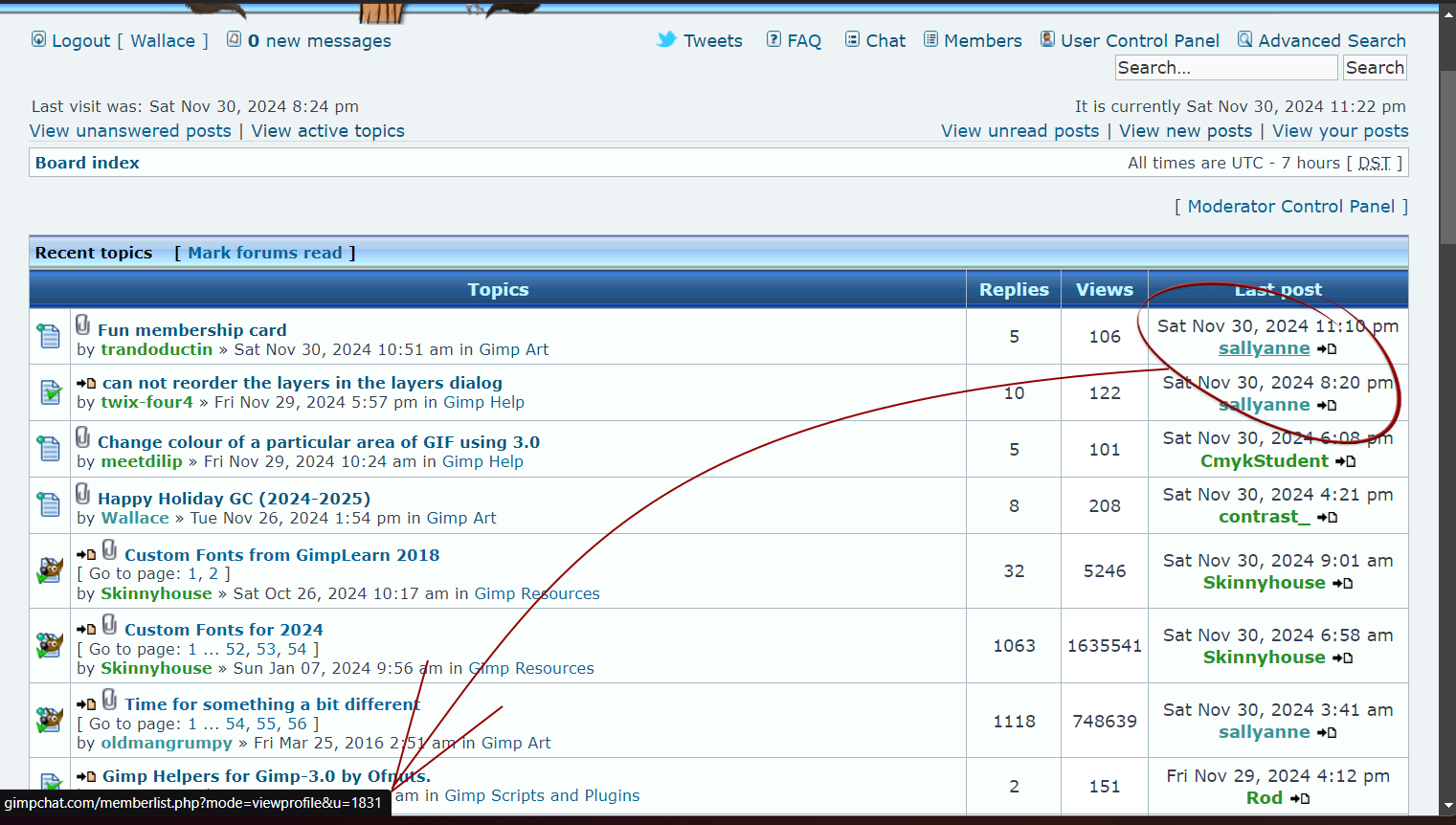
Task: Click the Twitter bird icon beside Tweets
Action: [666, 39]
